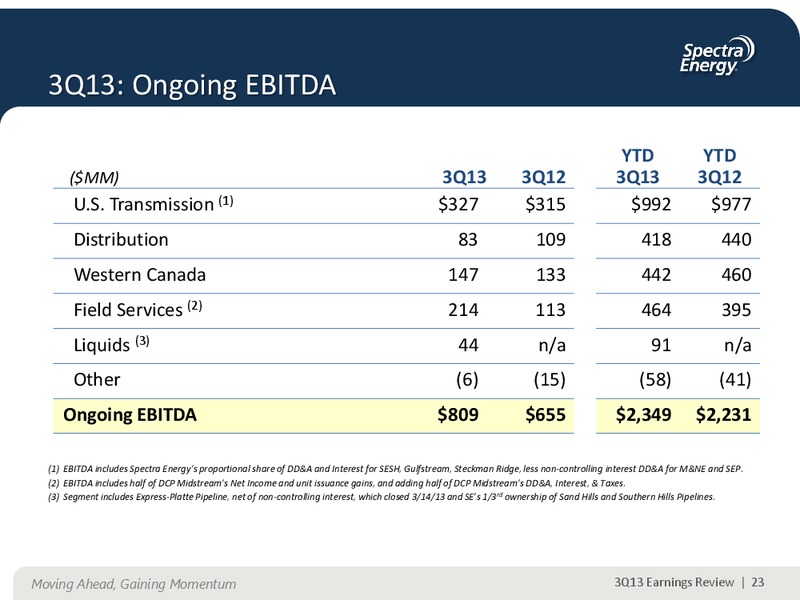Click the 44 Liquids value
The height and width of the screenshot is (600, 800).
(x=468, y=345)
